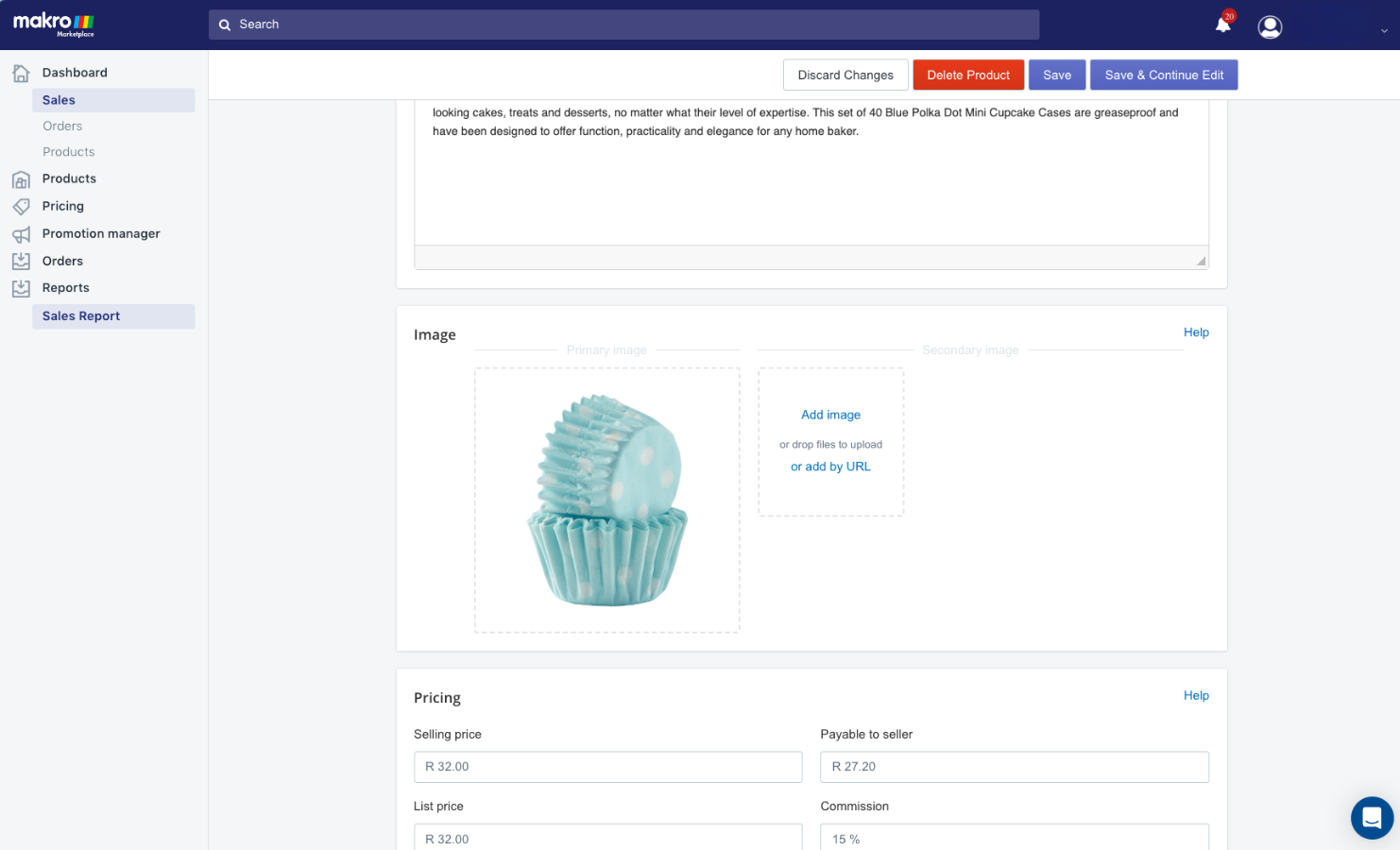Click the Discard Changes button
Image resolution: width=1400 pixels, height=850 pixels.
coord(845,75)
